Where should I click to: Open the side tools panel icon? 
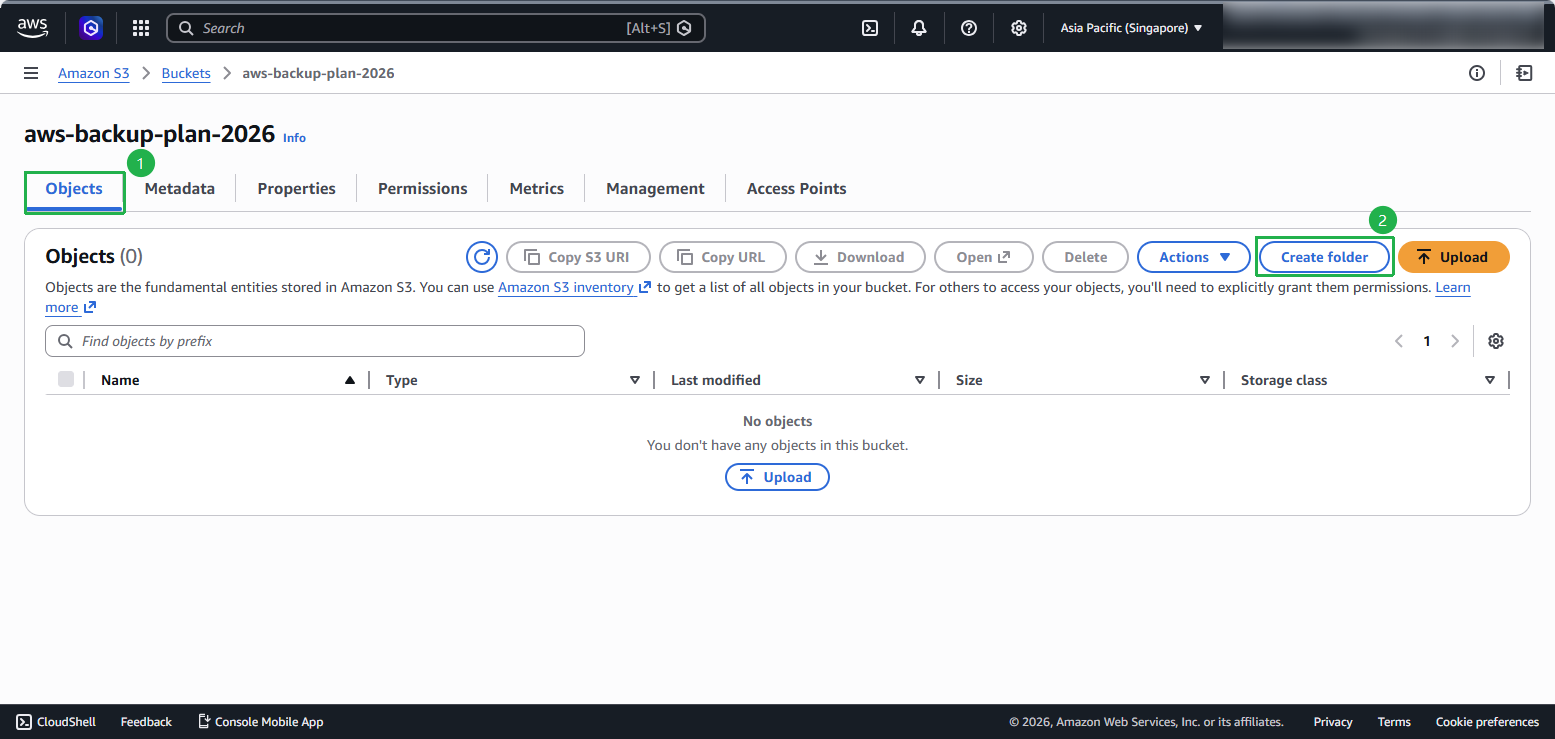pyautogui.click(x=1524, y=73)
